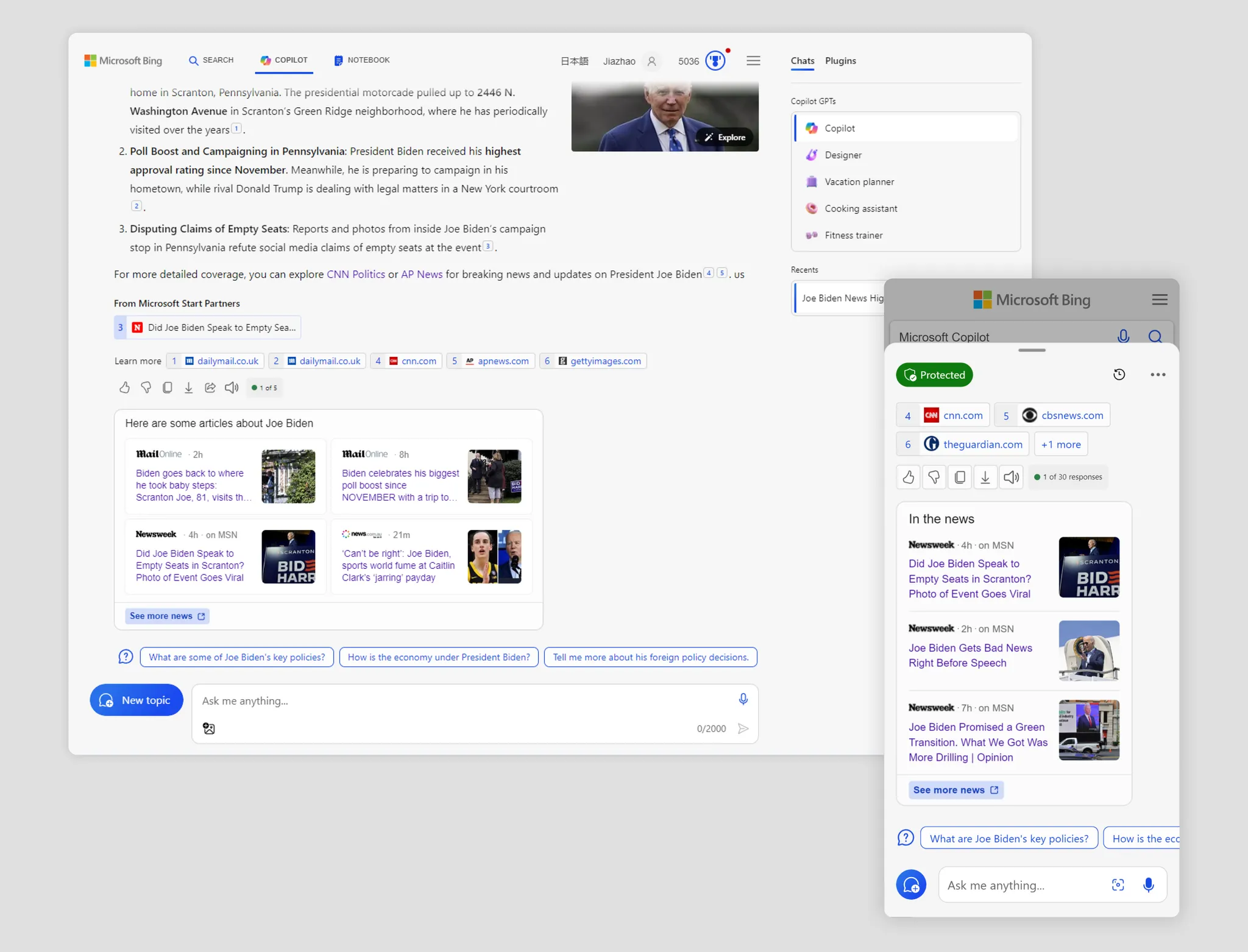Select the Designer GPT
The width and height of the screenshot is (1248, 952).
click(x=843, y=155)
